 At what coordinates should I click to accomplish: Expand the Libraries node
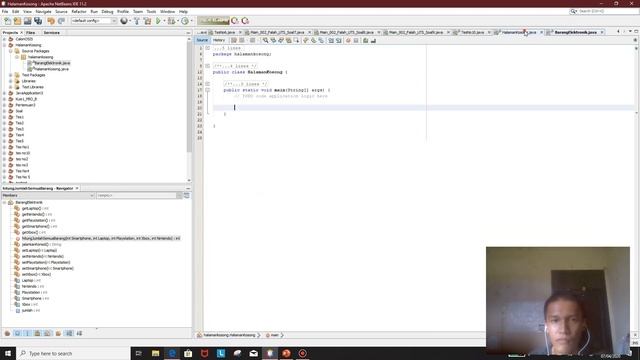(x=11, y=81)
